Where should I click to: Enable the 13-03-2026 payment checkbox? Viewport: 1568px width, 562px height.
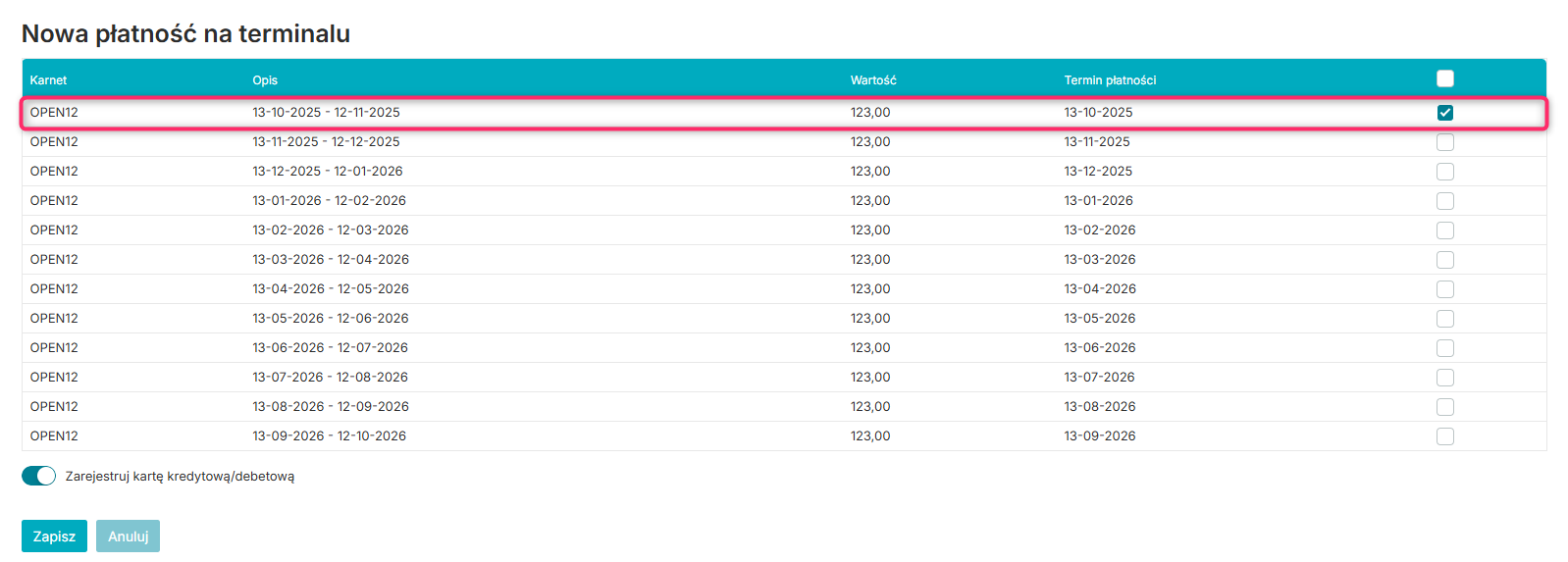[1444, 260]
